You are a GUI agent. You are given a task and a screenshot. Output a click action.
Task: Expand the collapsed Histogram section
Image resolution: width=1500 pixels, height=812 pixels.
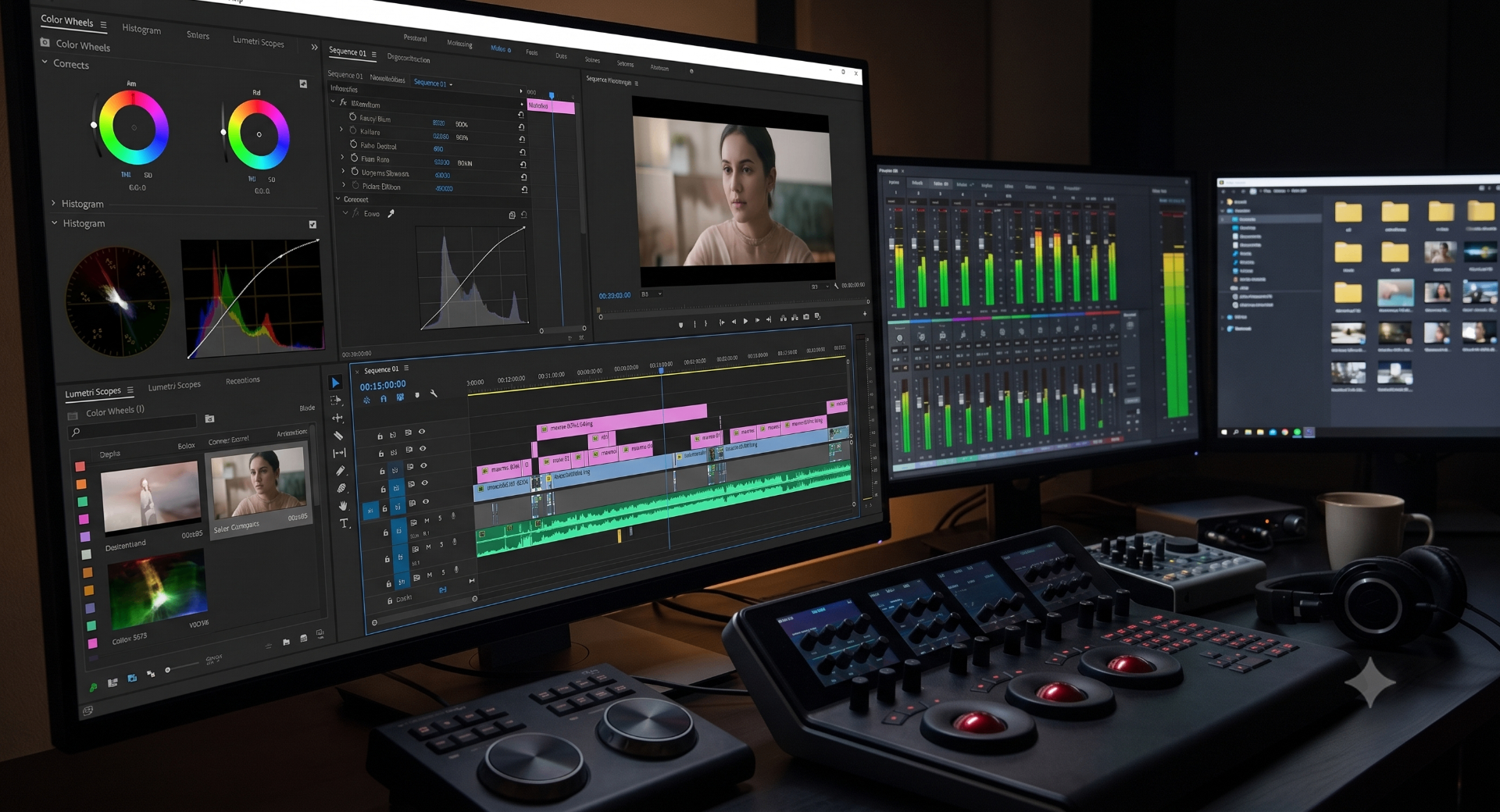53,202
